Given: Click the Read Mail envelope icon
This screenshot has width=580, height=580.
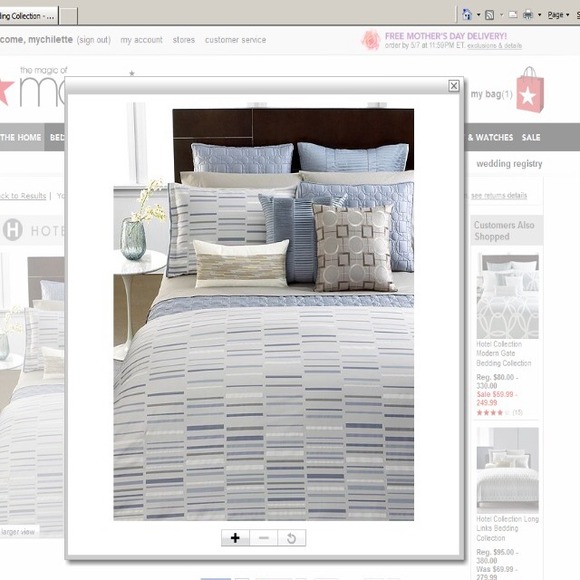Looking at the screenshot, I should tap(513, 15).
